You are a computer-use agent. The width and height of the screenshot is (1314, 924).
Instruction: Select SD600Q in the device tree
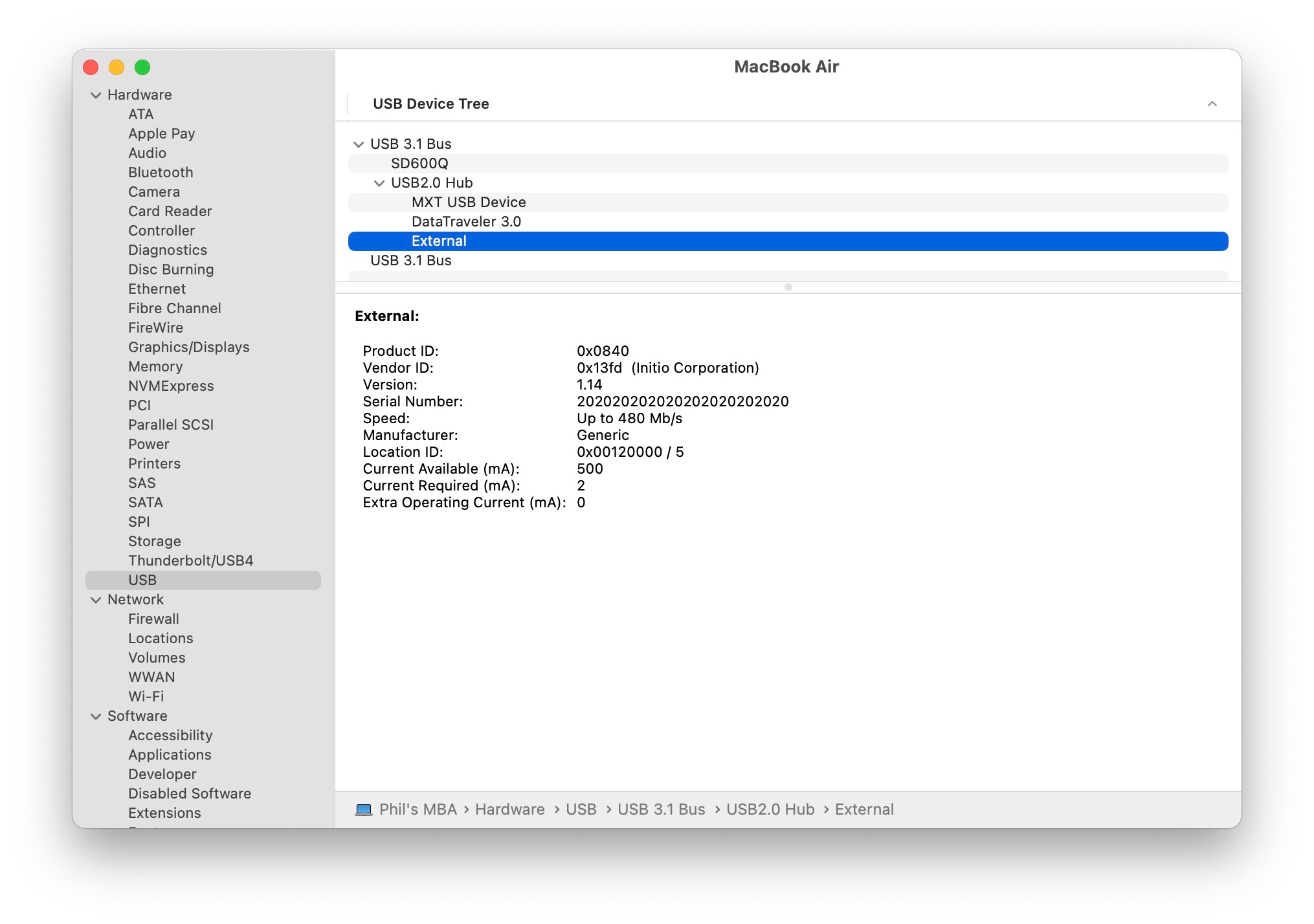[x=419, y=164]
